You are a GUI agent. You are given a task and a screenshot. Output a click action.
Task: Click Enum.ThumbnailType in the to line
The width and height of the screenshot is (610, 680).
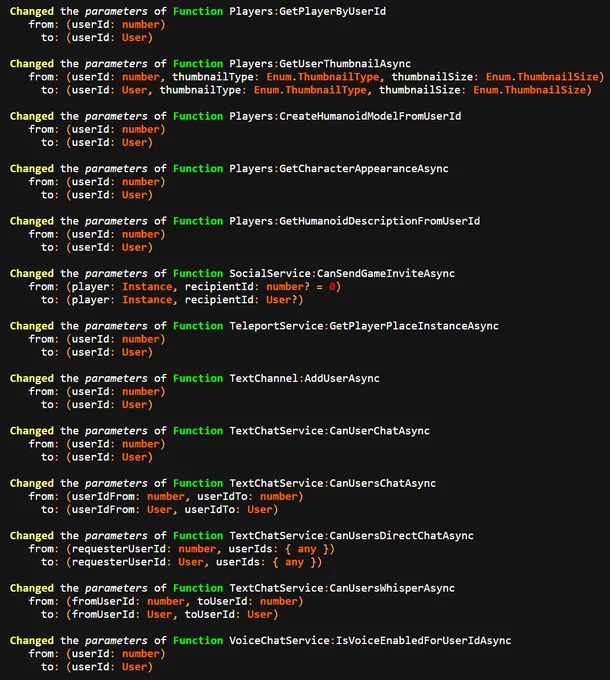310,90
